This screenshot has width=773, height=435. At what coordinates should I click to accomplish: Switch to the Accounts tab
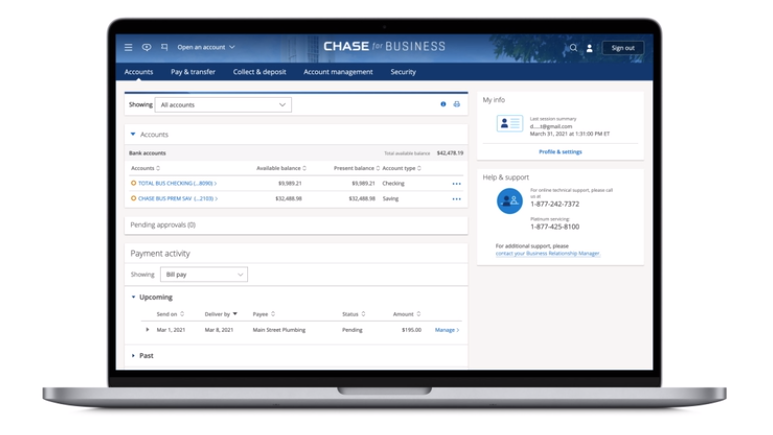tap(139, 72)
